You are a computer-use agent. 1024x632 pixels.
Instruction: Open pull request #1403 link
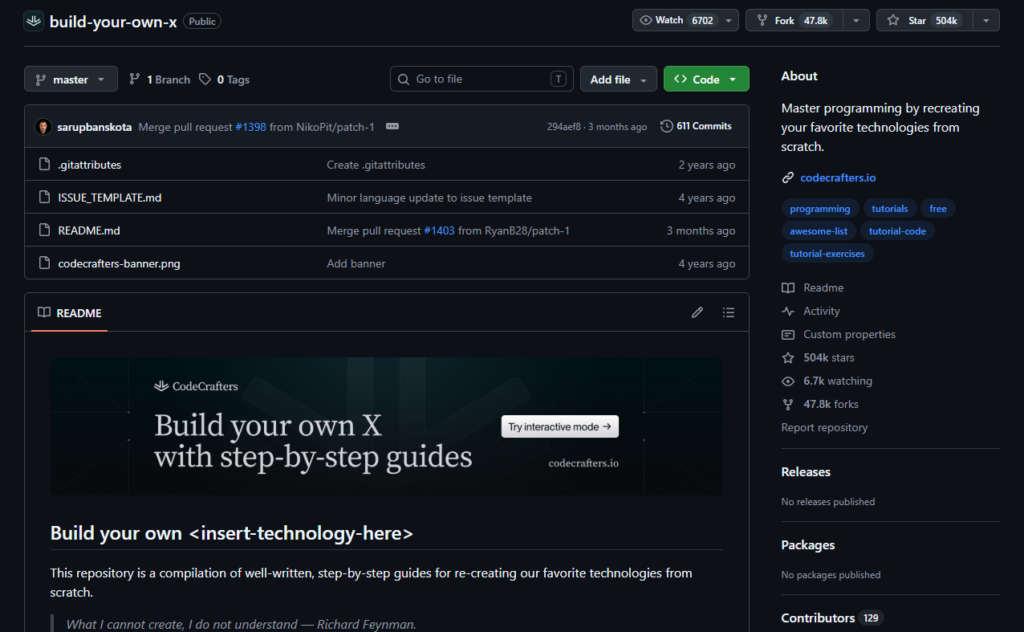click(x=439, y=230)
